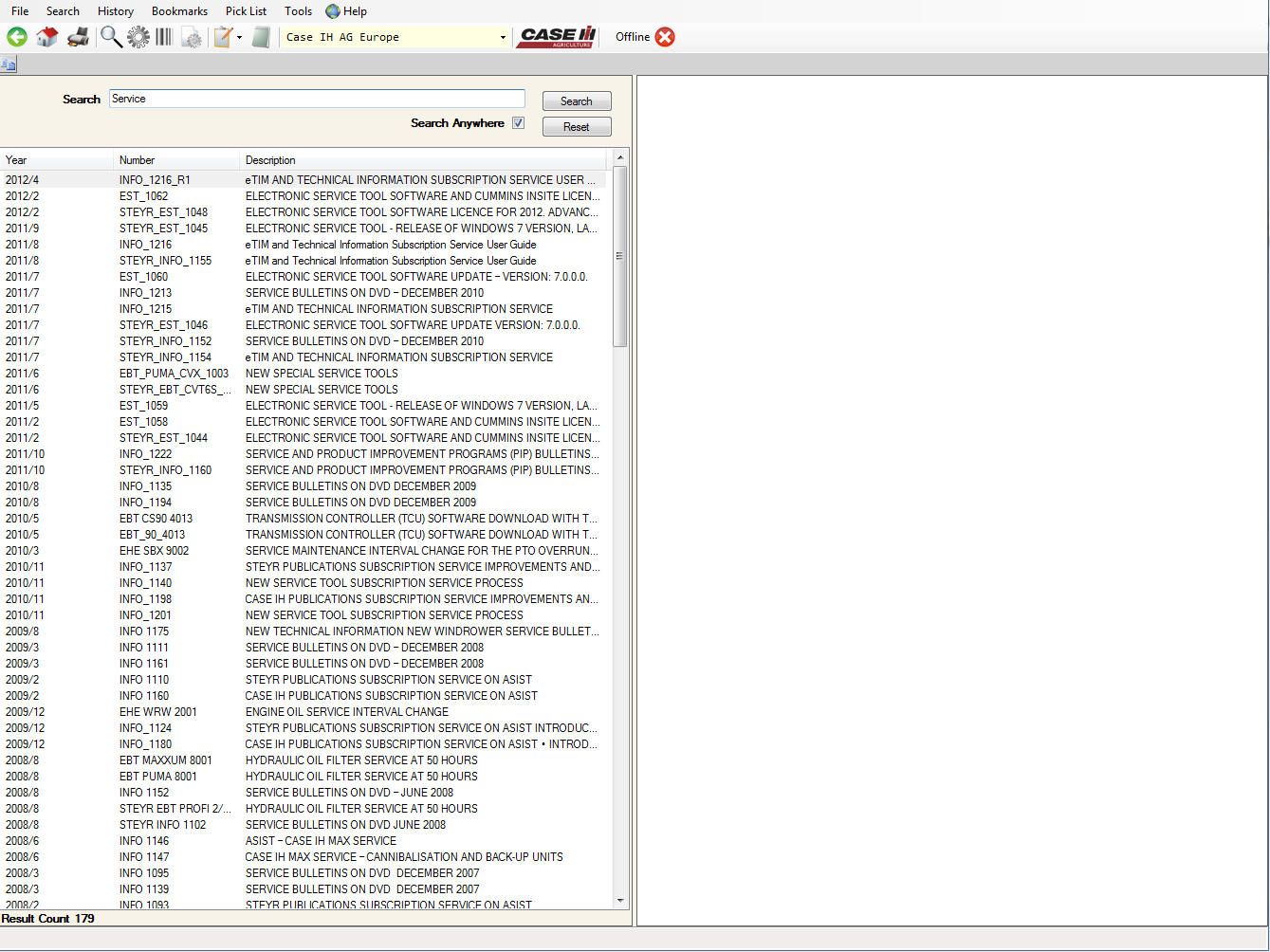Click the printer icon
Viewport: 1270px width, 952px height.
point(79,37)
